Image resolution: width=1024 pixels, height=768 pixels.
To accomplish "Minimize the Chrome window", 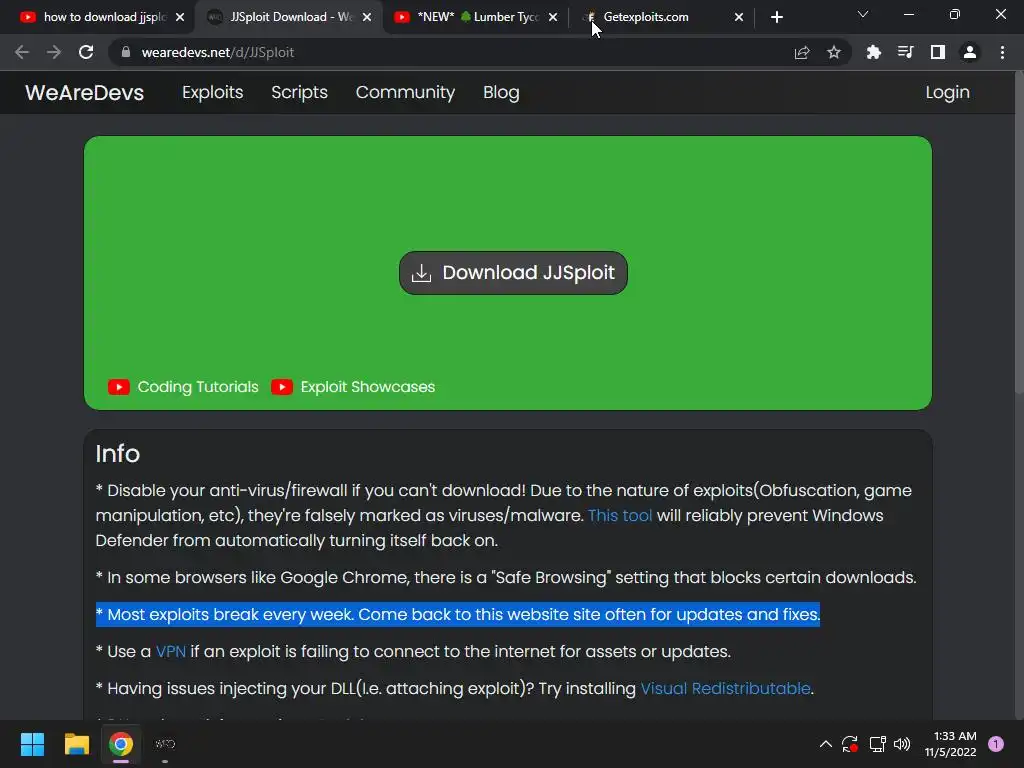I will coord(908,14).
